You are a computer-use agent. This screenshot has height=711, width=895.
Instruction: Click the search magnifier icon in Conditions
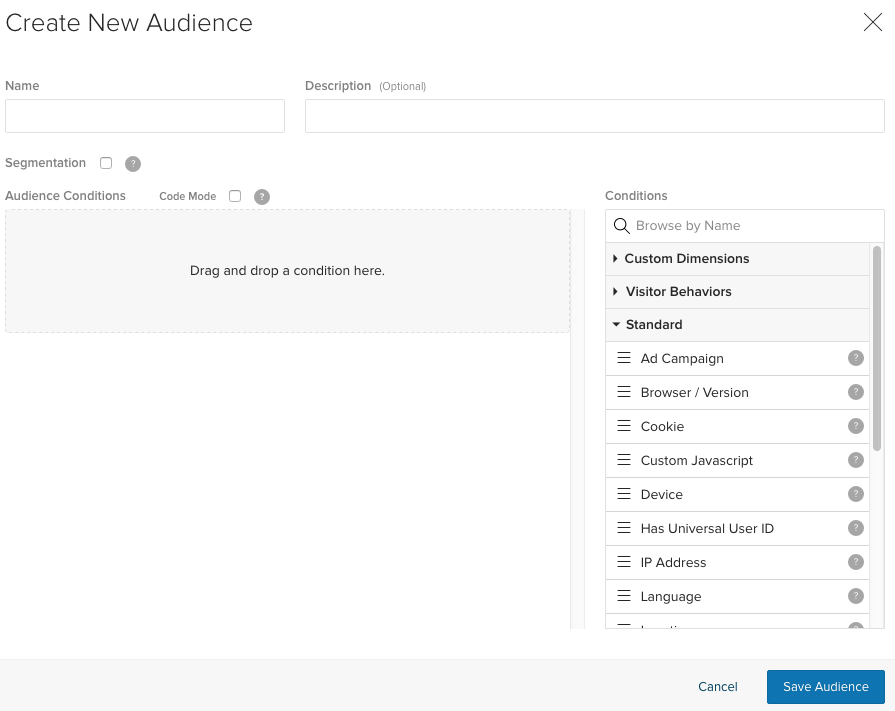pyautogui.click(x=621, y=226)
